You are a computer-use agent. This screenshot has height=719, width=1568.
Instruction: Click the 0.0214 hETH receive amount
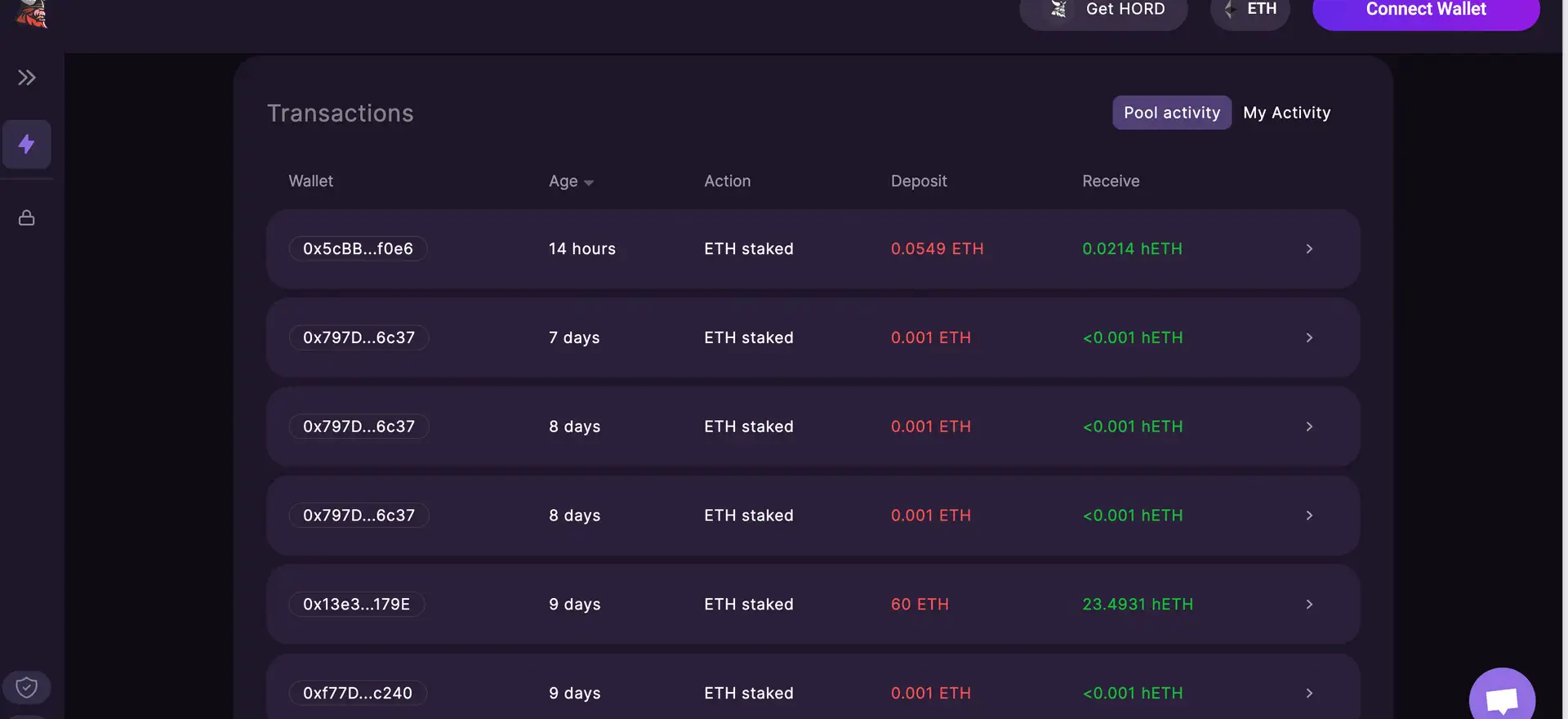pos(1132,248)
